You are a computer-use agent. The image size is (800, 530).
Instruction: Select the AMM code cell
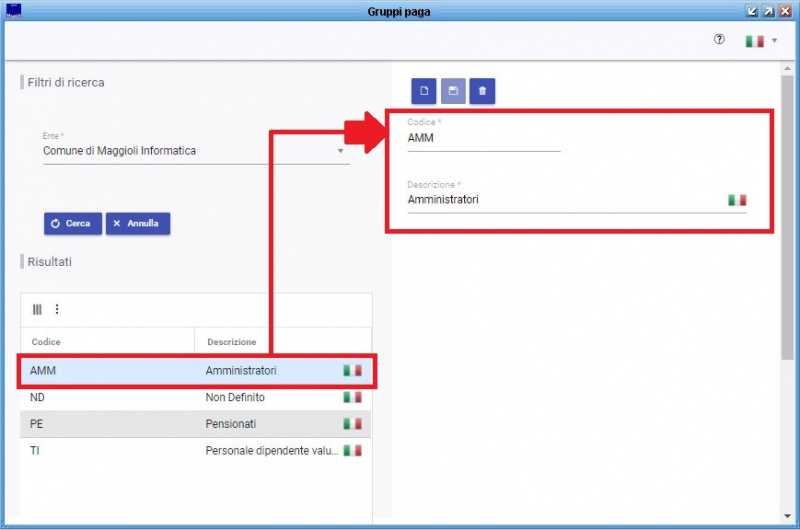[x=43, y=371]
